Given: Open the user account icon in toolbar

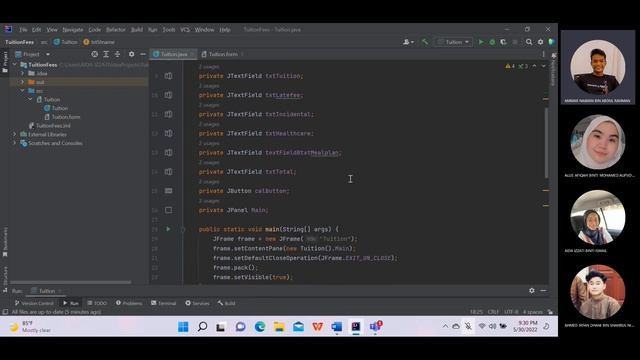Looking at the screenshot, I should tap(408, 42).
